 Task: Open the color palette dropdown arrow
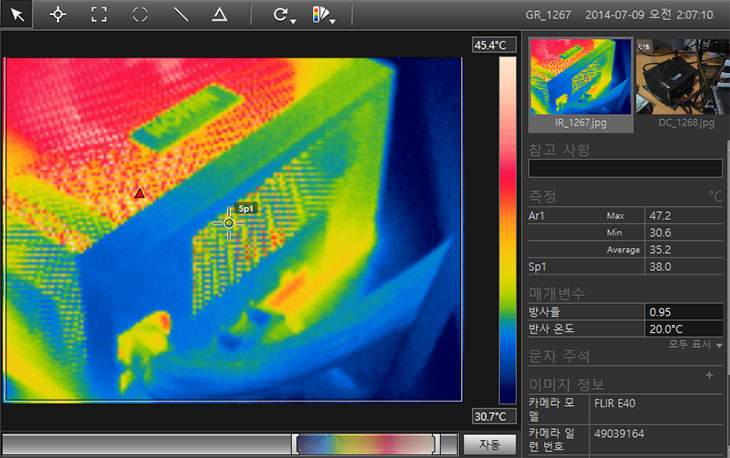332,21
